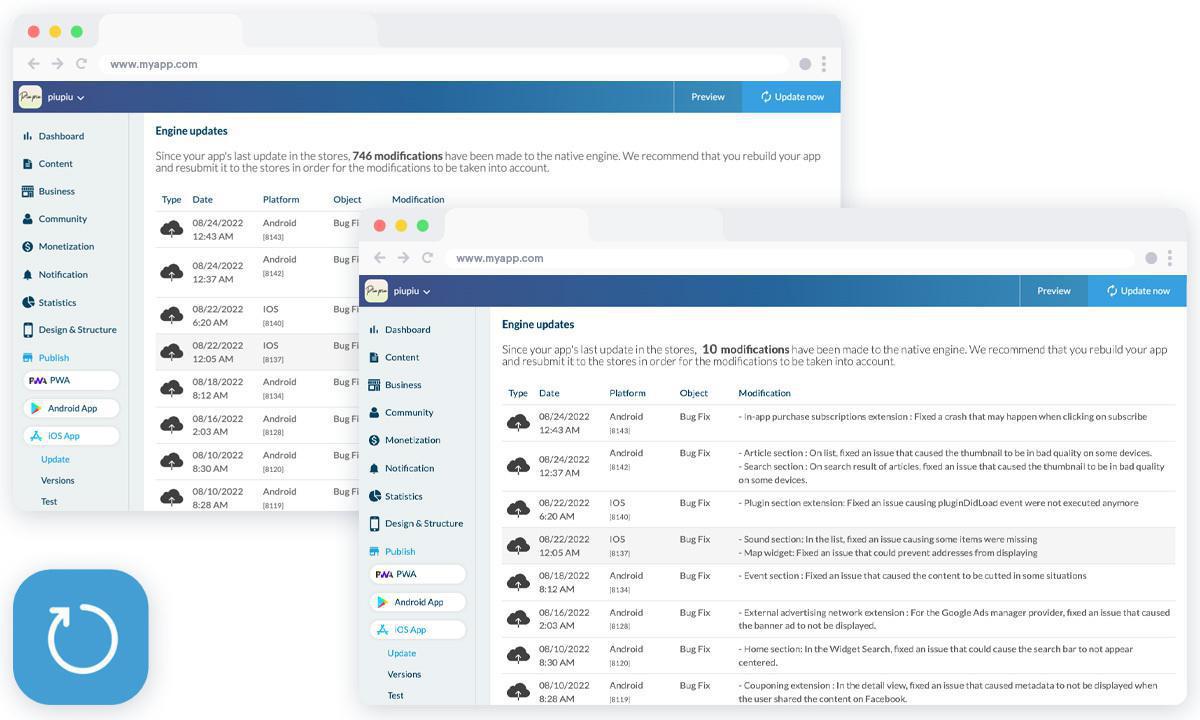The width and height of the screenshot is (1200, 720).
Task: Select the Android App pill in front sidebar
Action: (417, 602)
